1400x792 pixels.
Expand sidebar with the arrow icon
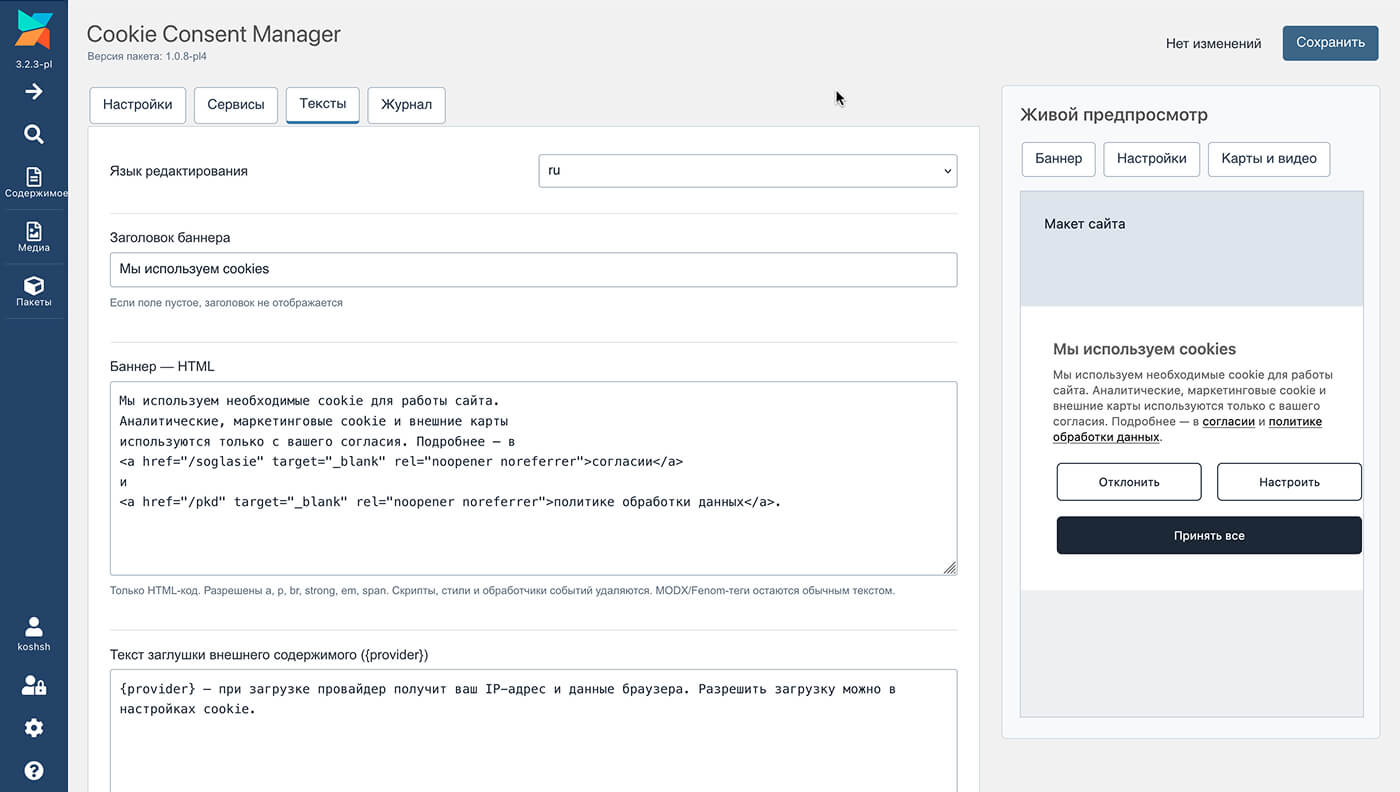point(34,92)
